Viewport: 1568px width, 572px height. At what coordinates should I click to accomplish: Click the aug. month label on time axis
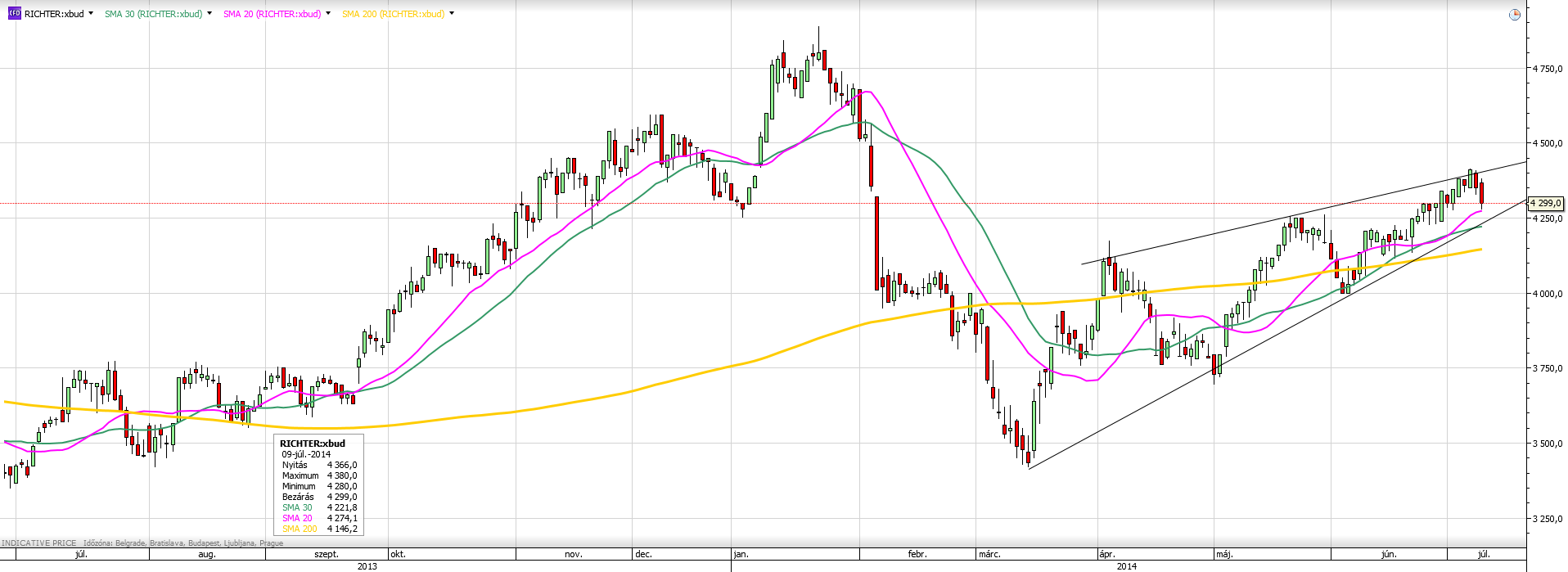207,554
